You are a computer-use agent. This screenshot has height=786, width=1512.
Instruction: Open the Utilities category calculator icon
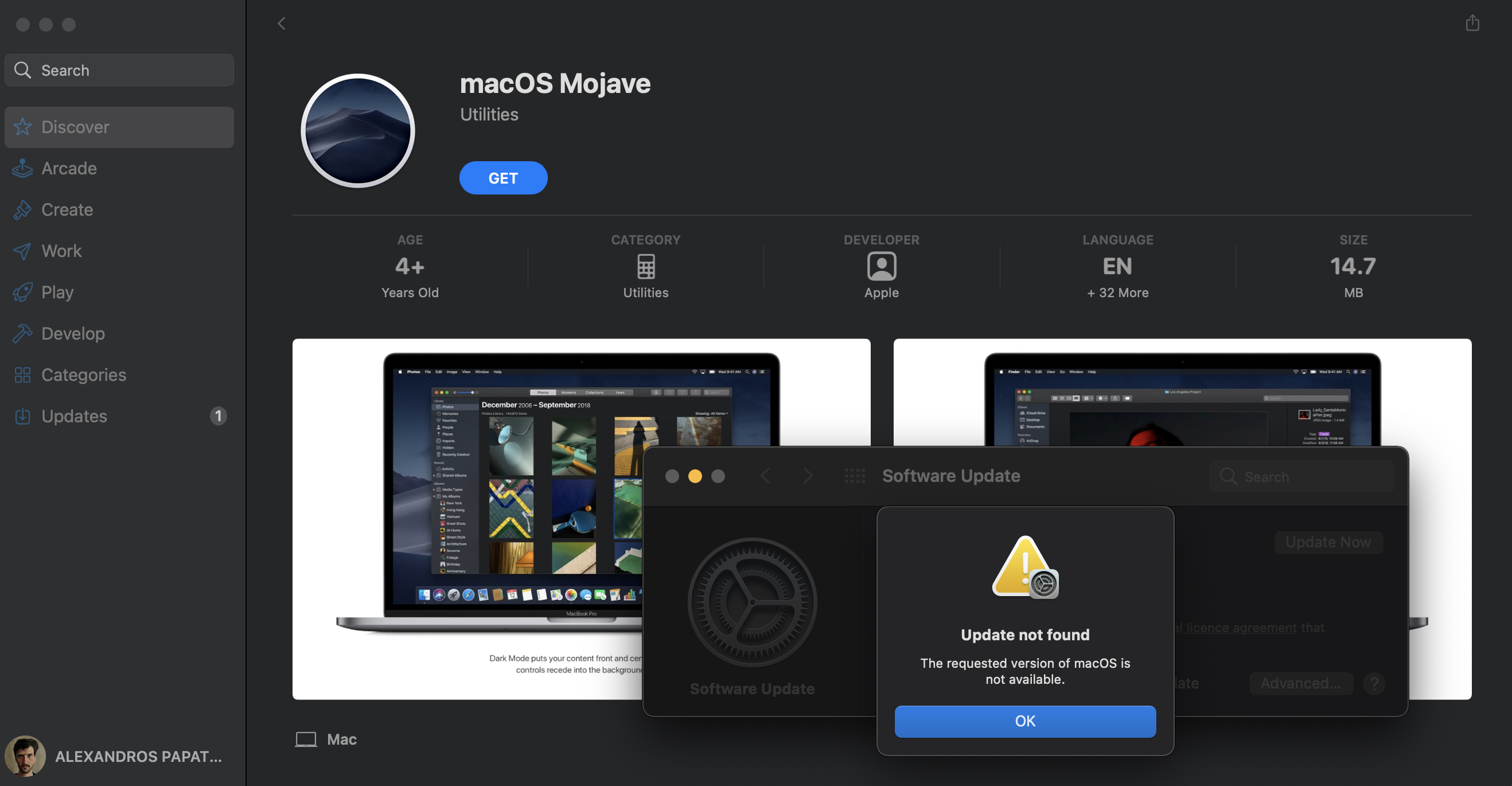646,267
